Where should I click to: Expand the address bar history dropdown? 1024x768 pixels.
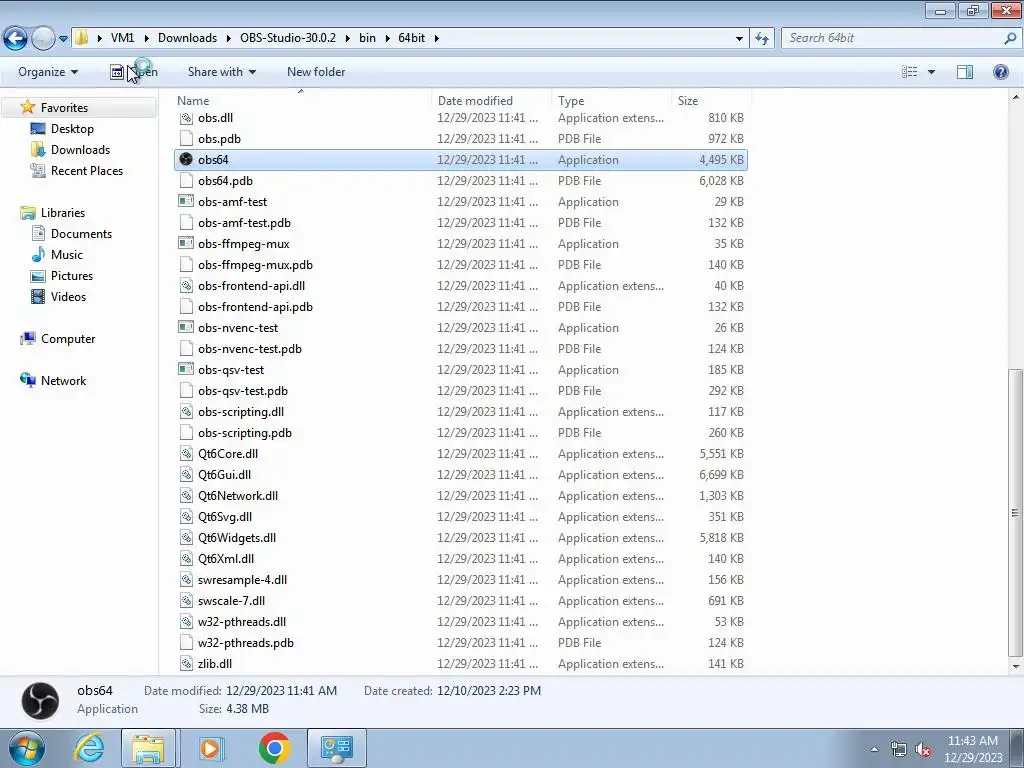click(739, 39)
